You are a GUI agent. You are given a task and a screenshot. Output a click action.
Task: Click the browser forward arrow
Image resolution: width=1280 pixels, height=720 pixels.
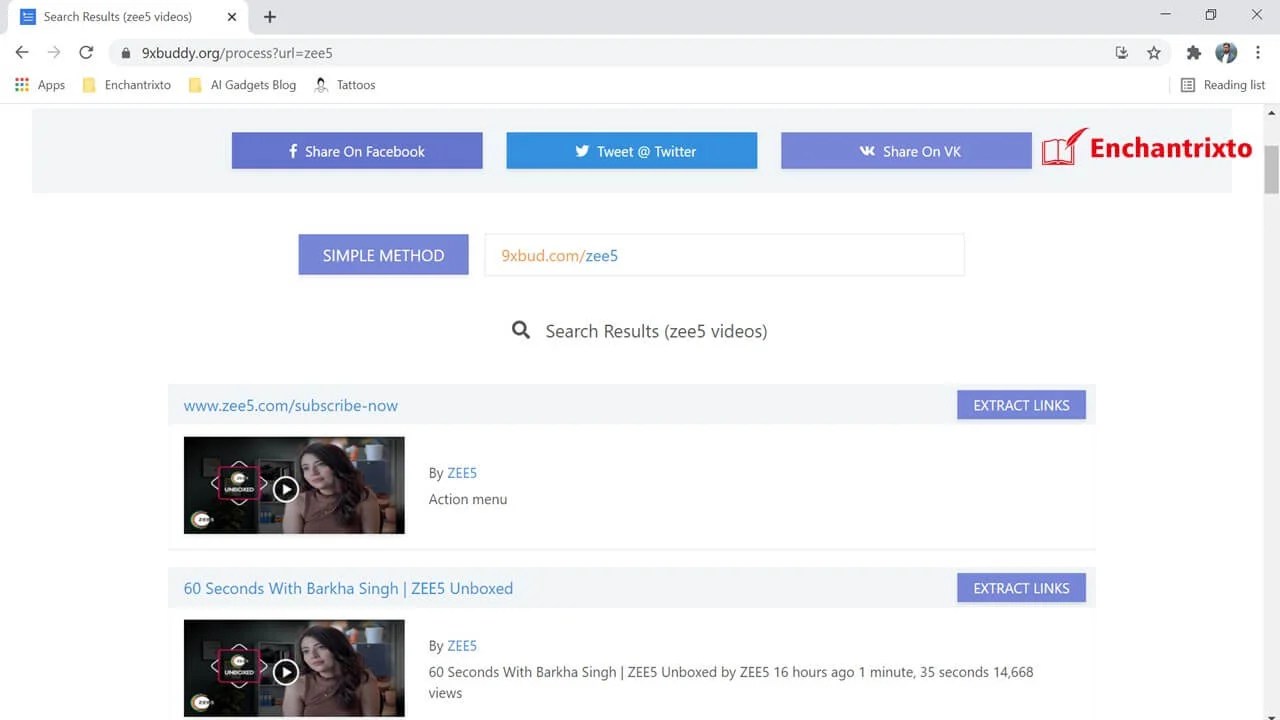54,53
